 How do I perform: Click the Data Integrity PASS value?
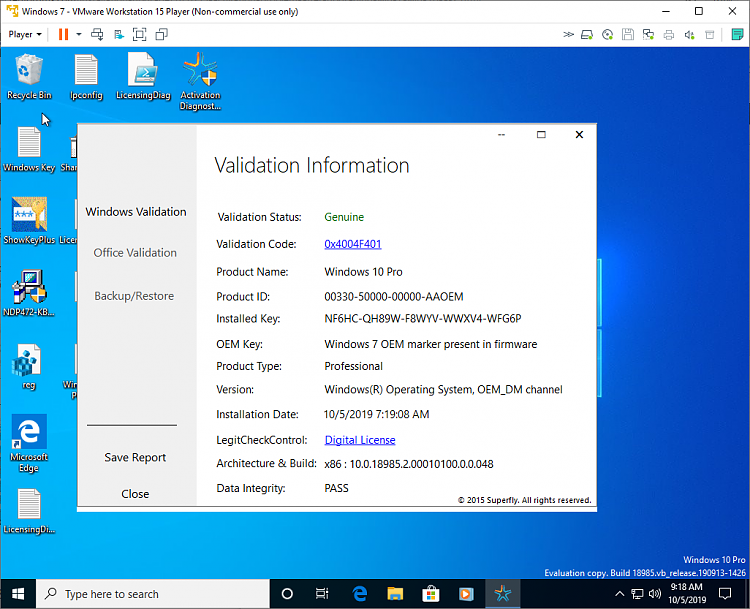[336, 488]
